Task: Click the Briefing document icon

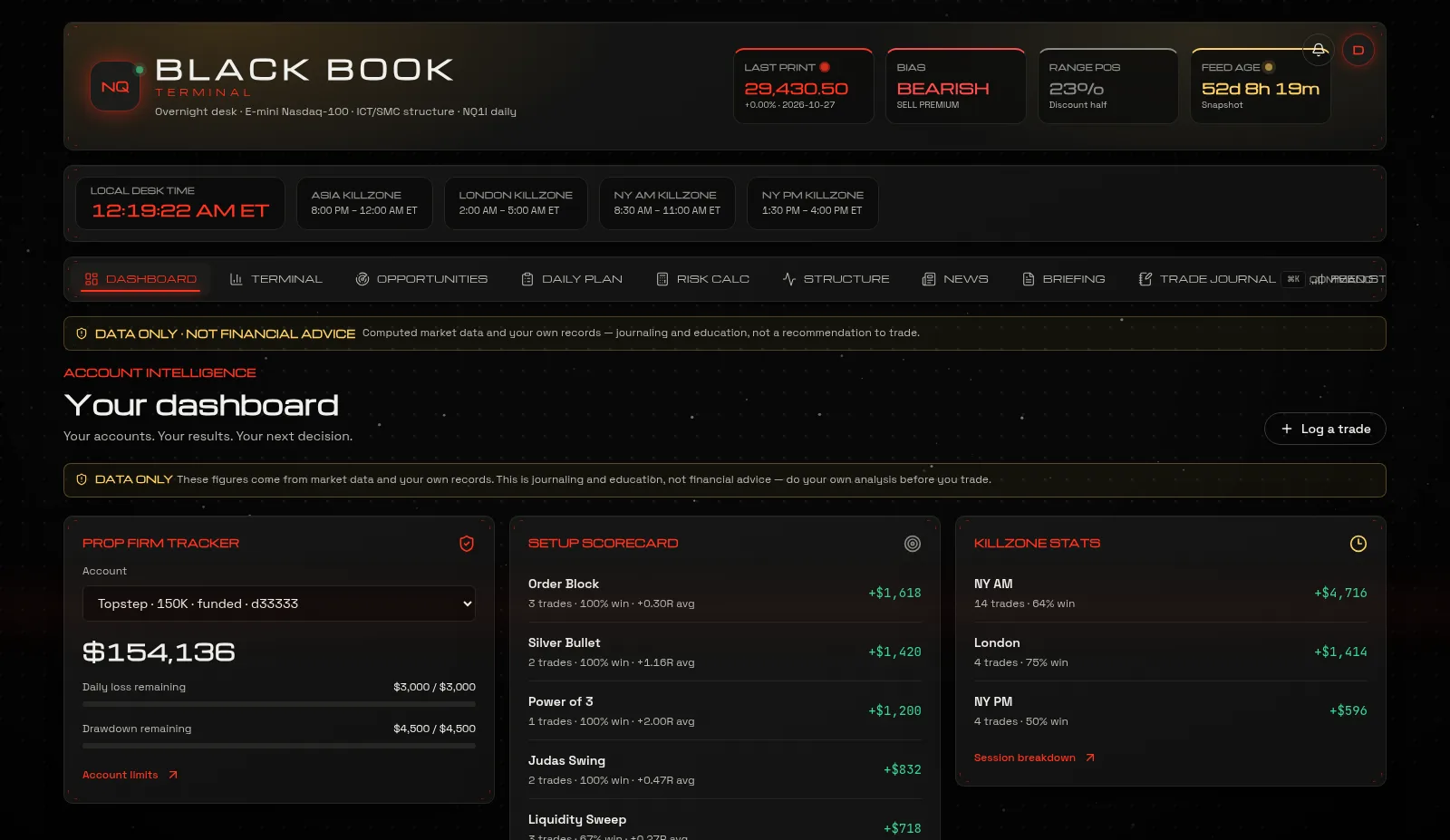Action: [x=1029, y=279]
